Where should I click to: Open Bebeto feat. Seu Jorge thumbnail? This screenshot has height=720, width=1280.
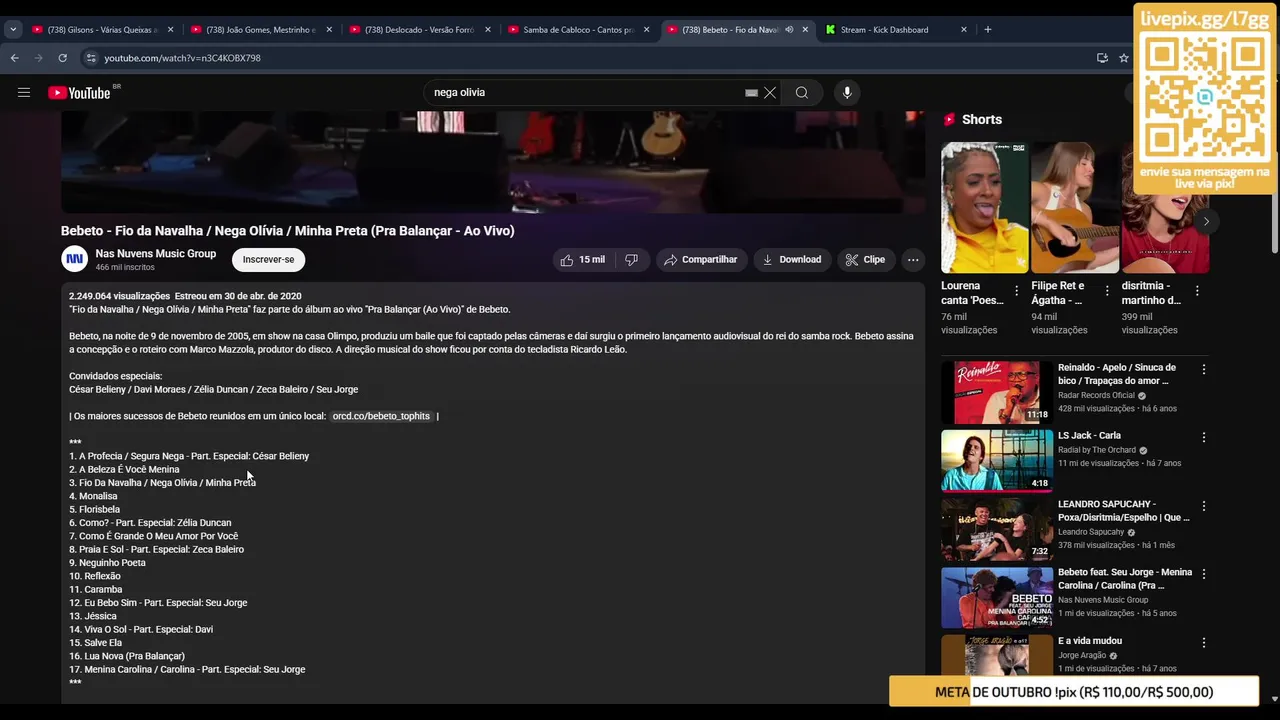pyautogui.click(x=997, y=597)
